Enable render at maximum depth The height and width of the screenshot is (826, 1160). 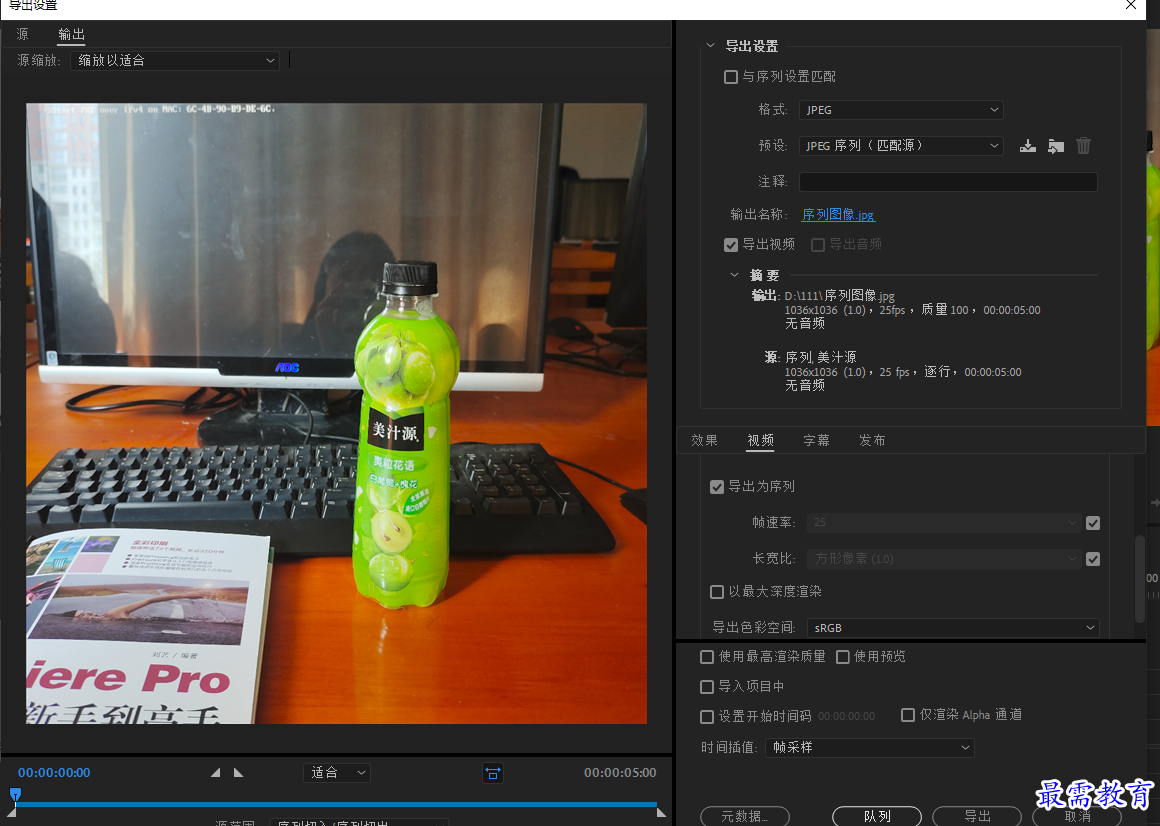[x=717, y=592]
